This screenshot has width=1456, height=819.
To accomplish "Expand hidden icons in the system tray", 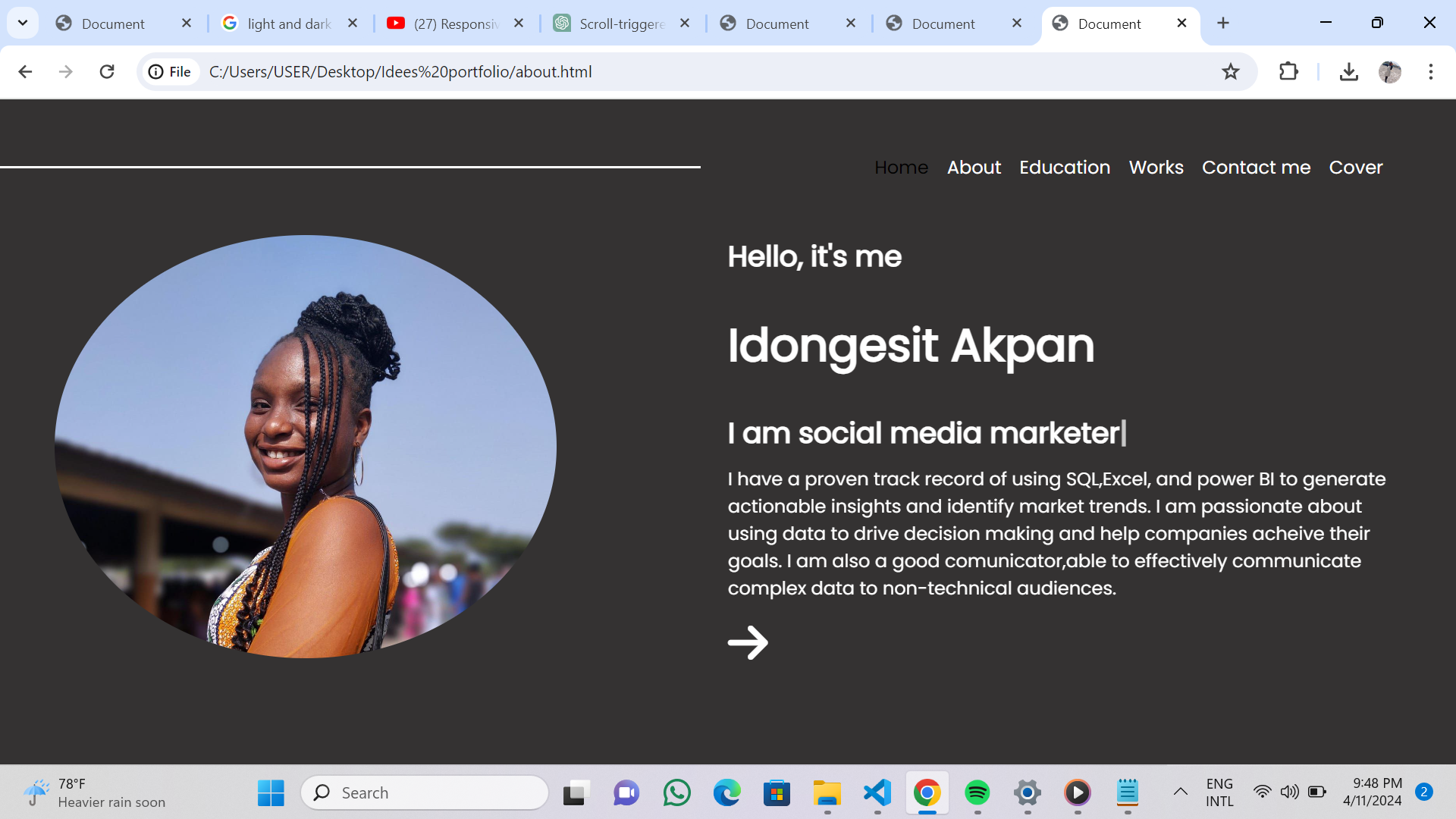I will (1181, 792).
